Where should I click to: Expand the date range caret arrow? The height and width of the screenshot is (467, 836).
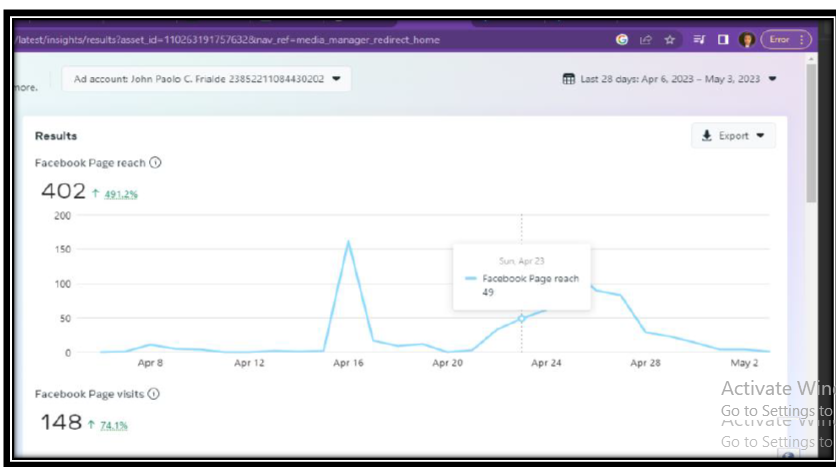pos(772,79)
